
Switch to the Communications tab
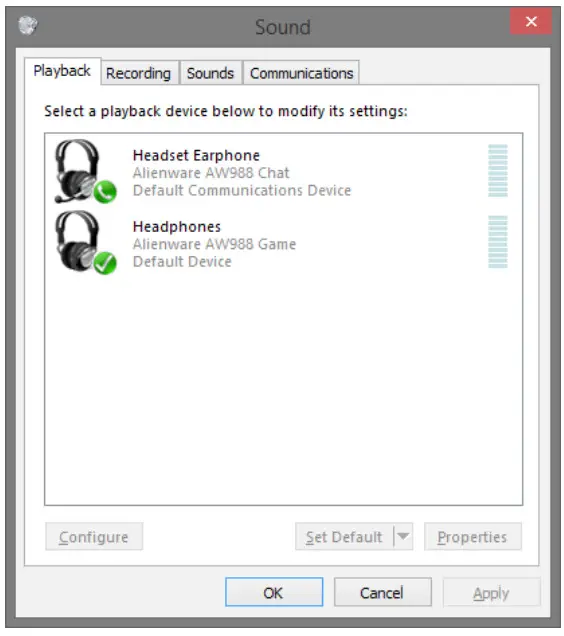[x=301, y=73]
